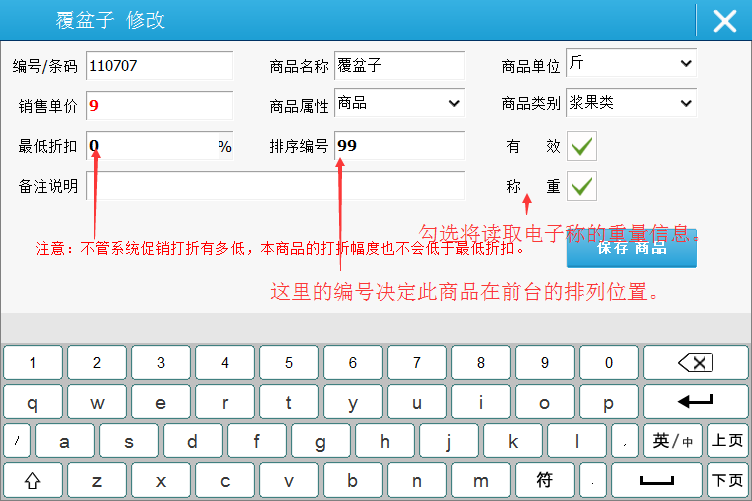The image size is (752, 501).
Task: Toggle the 称重 checkbox
Action: coord(582,186)
